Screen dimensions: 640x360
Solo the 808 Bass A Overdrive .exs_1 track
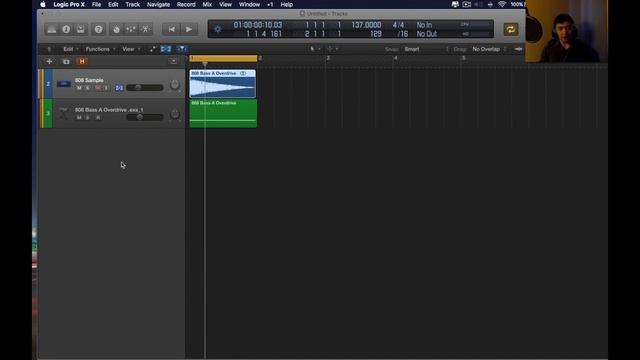coord(88,118)
